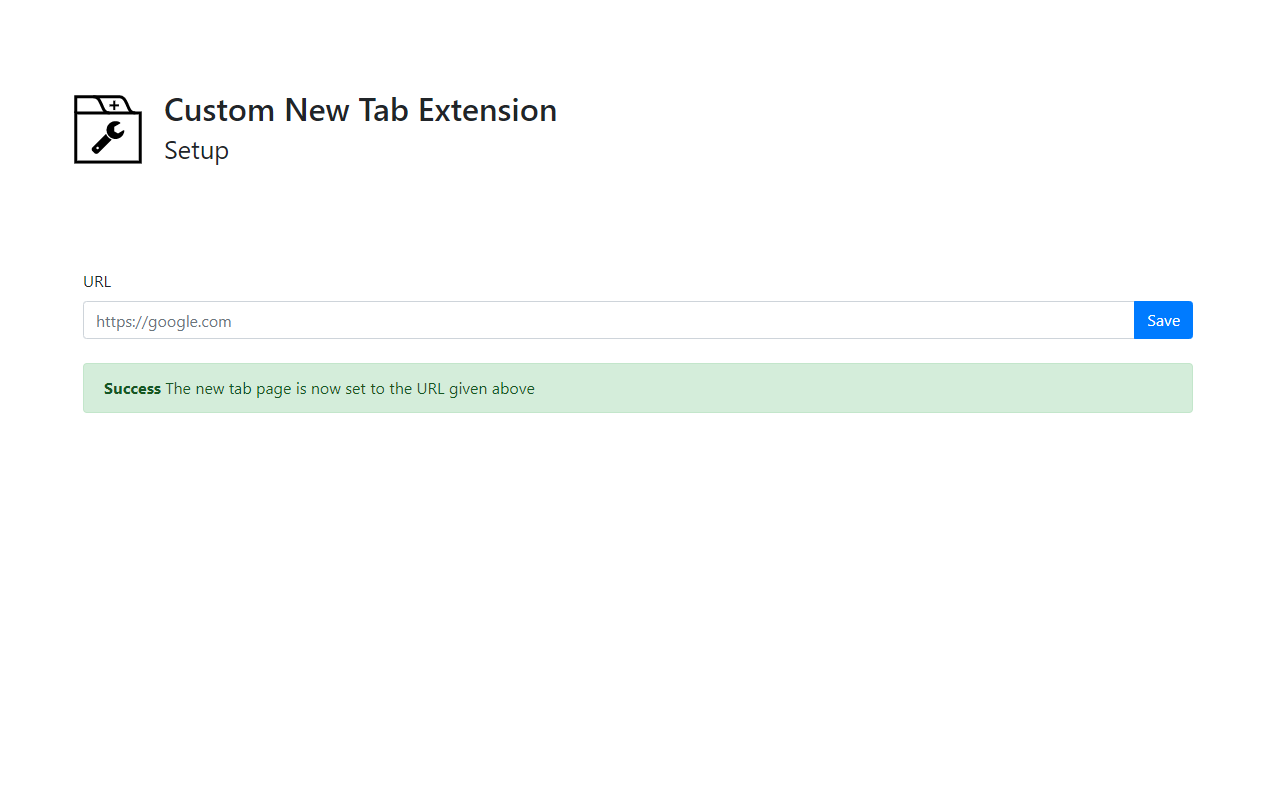Click the https://google.com placeholder text
This screenshot has height=800, width=1280.
click(x=164, y=322)
